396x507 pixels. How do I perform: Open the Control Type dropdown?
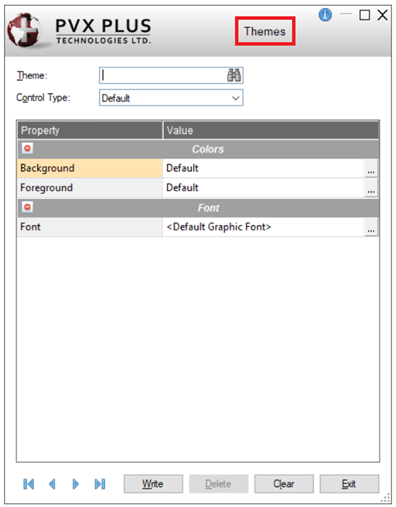(x=171, y=98)
